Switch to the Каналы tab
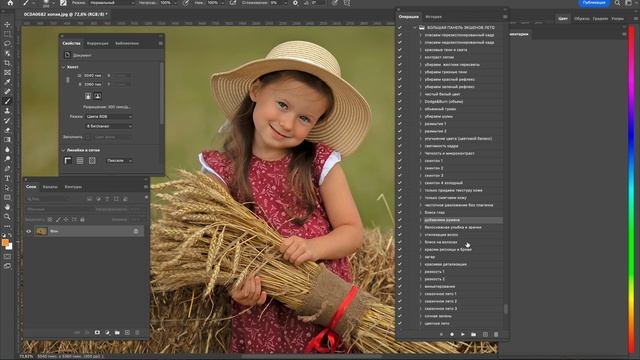Screen dimensions: 640x360 (50, 187)
